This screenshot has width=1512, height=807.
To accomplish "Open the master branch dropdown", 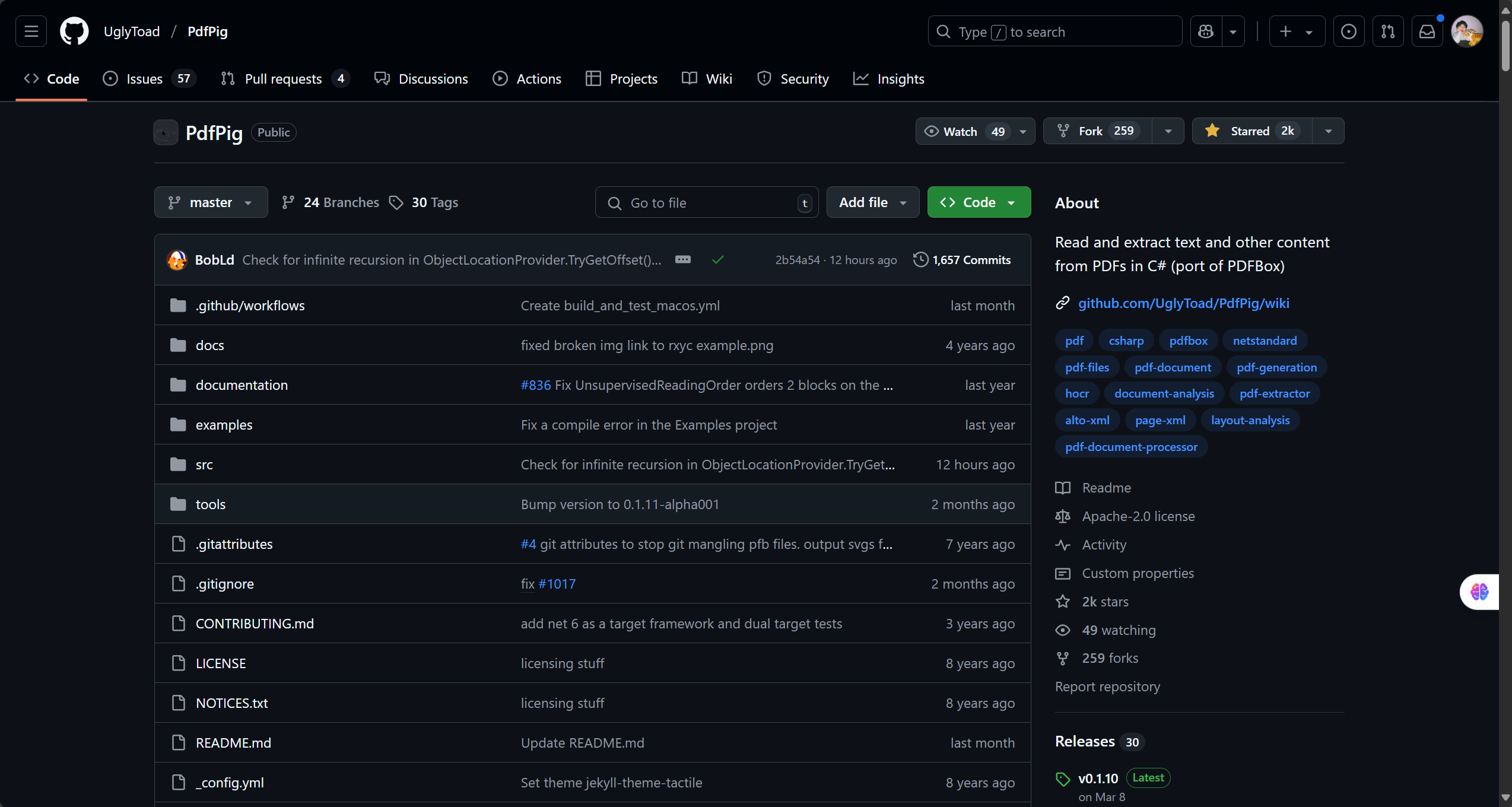I will coord(211,203).
